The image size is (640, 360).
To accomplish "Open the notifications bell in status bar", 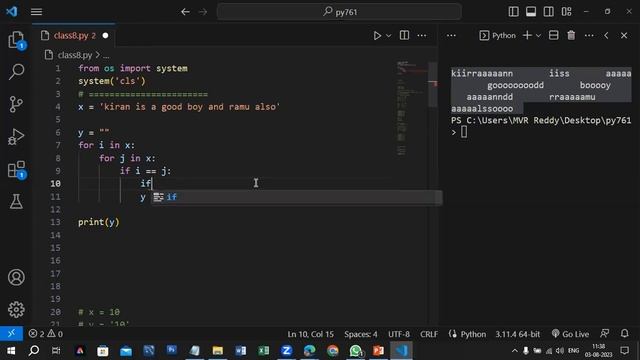I will tap(624, 333).
